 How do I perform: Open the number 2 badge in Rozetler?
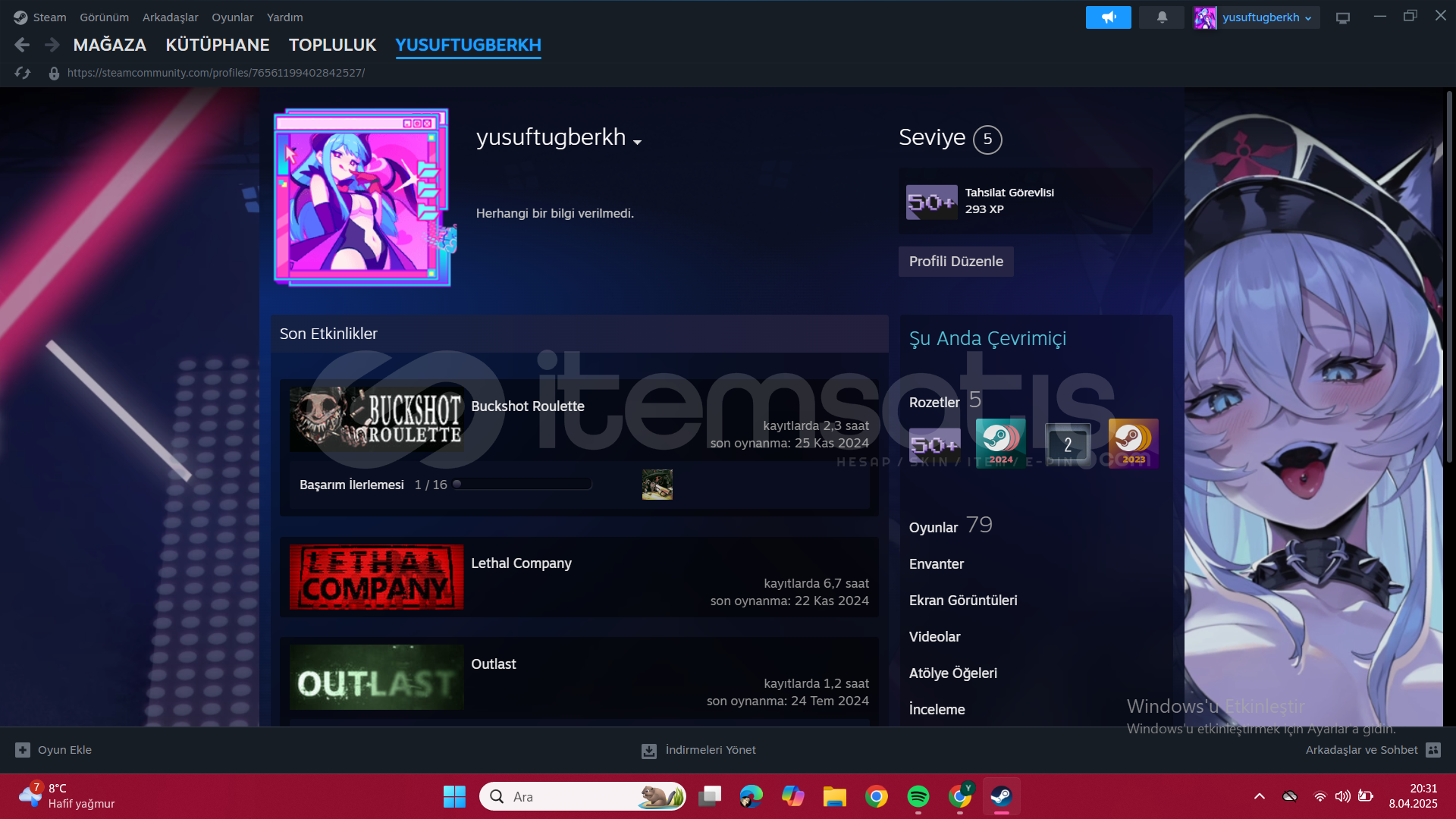tap(1068, 444)
